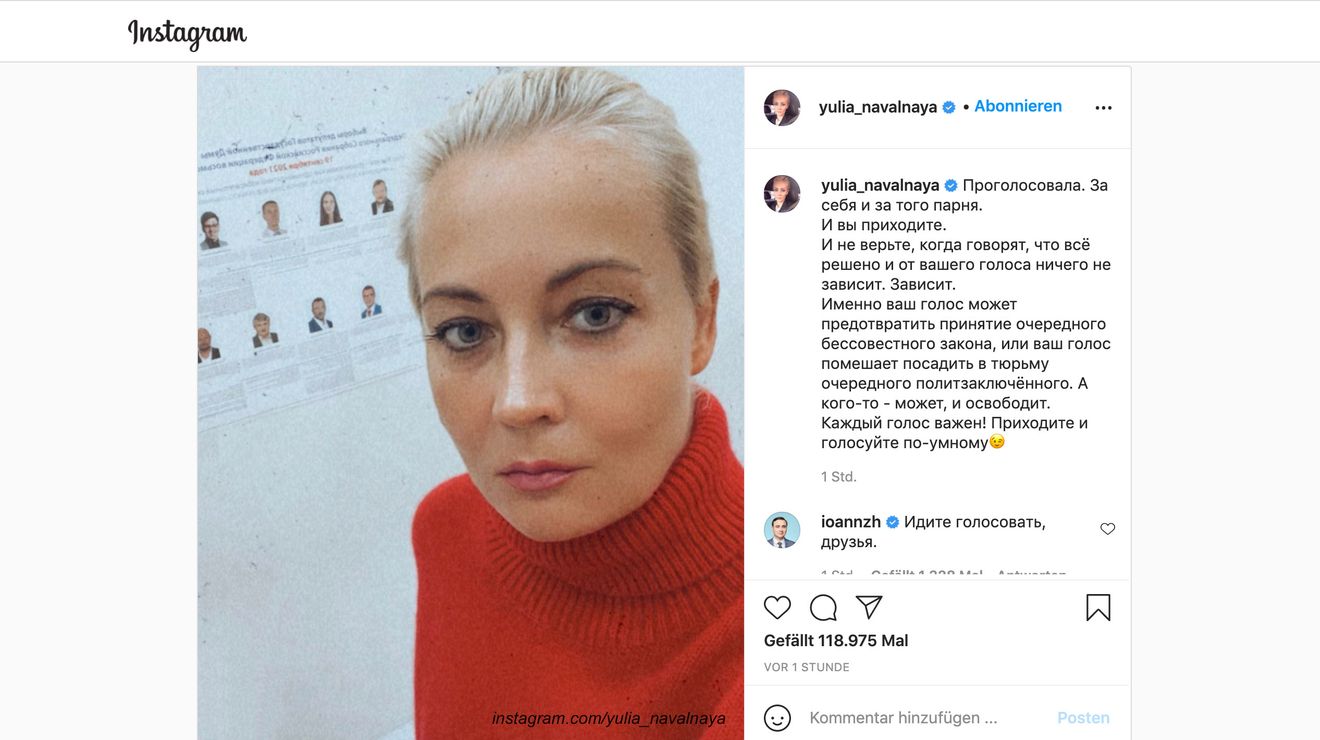Like ioannzh's comment with small heart
The image size is (1320, 740).
coord(1107,529)
